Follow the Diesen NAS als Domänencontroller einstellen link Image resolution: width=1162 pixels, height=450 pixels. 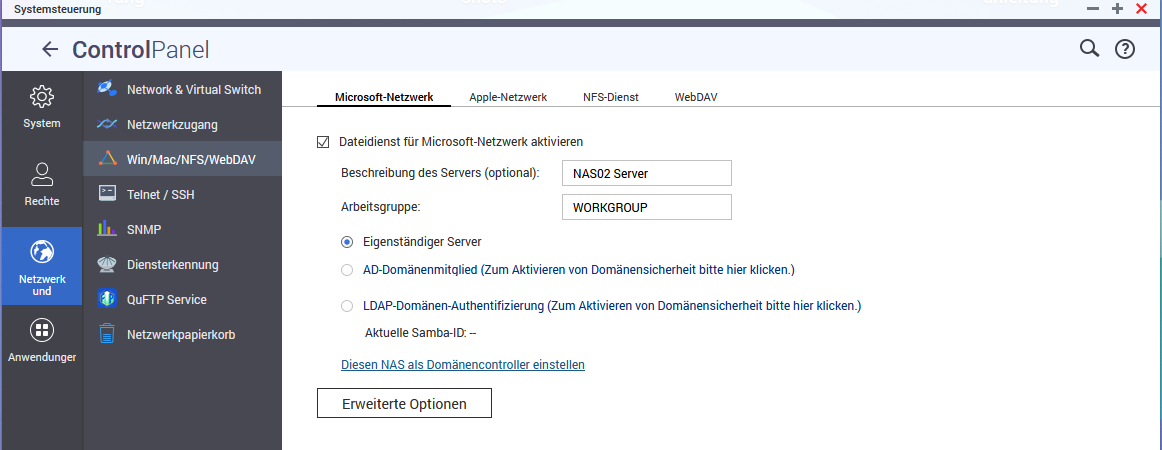[463, 365]
